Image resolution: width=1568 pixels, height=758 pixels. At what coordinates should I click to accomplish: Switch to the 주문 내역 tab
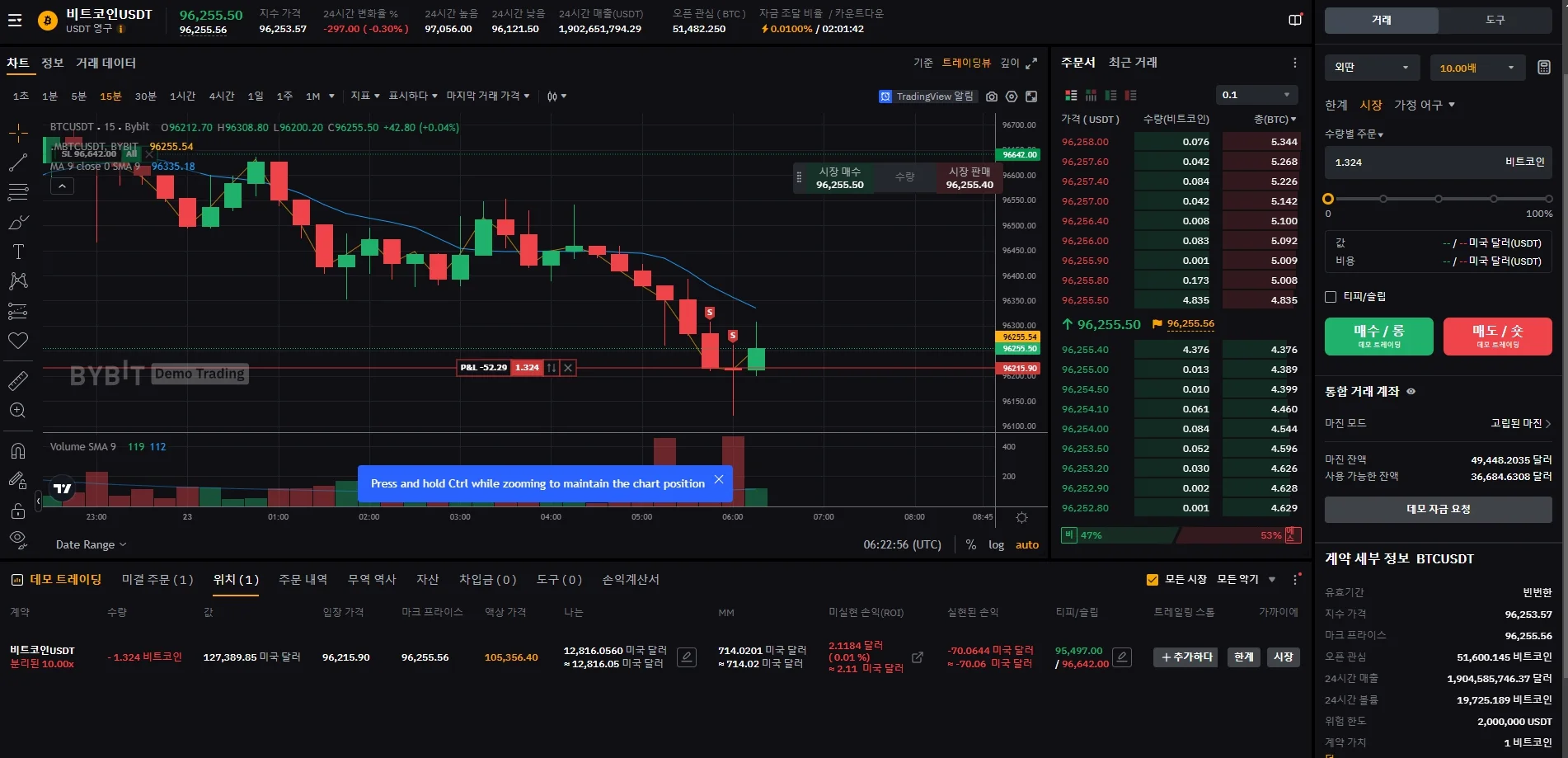(x=303, y=580)
